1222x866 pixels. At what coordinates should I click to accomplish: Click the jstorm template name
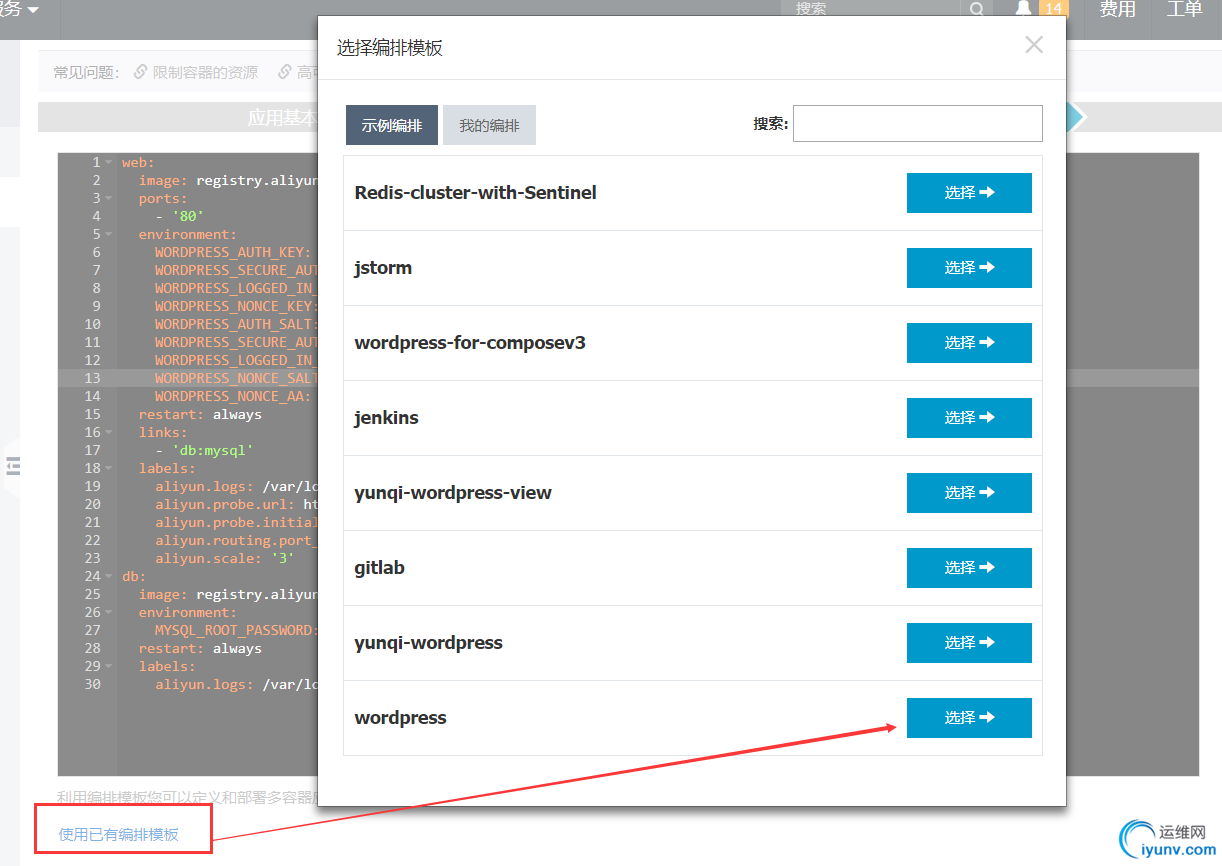[x=383, y=268]
